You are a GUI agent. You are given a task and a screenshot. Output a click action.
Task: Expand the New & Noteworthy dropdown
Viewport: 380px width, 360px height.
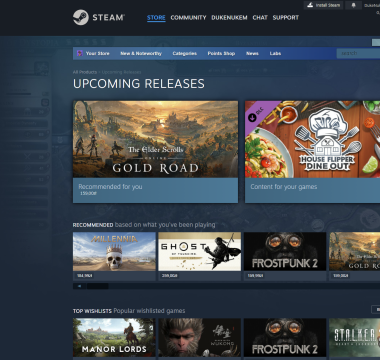coord(141,53)
